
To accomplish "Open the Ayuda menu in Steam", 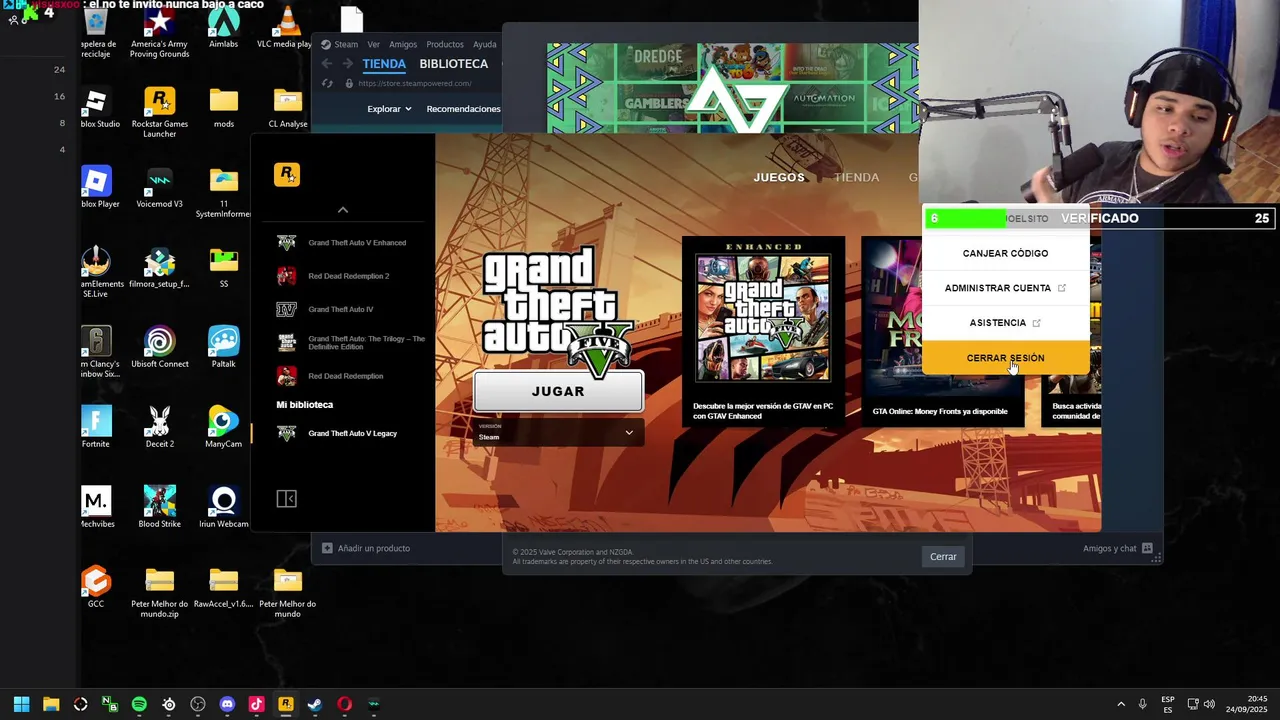I will point(484,44).
